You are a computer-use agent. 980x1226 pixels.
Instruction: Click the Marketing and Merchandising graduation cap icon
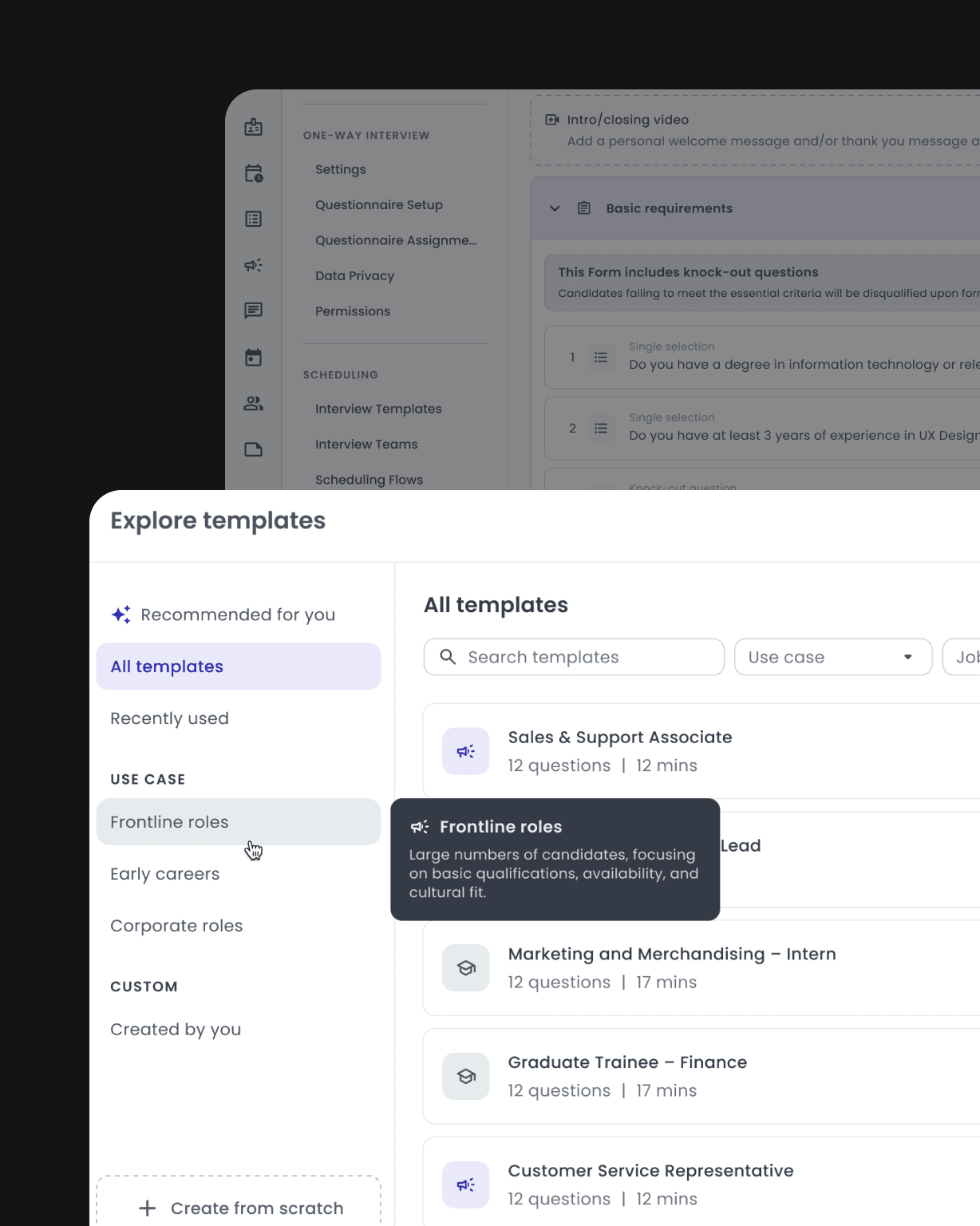(466, 968)
